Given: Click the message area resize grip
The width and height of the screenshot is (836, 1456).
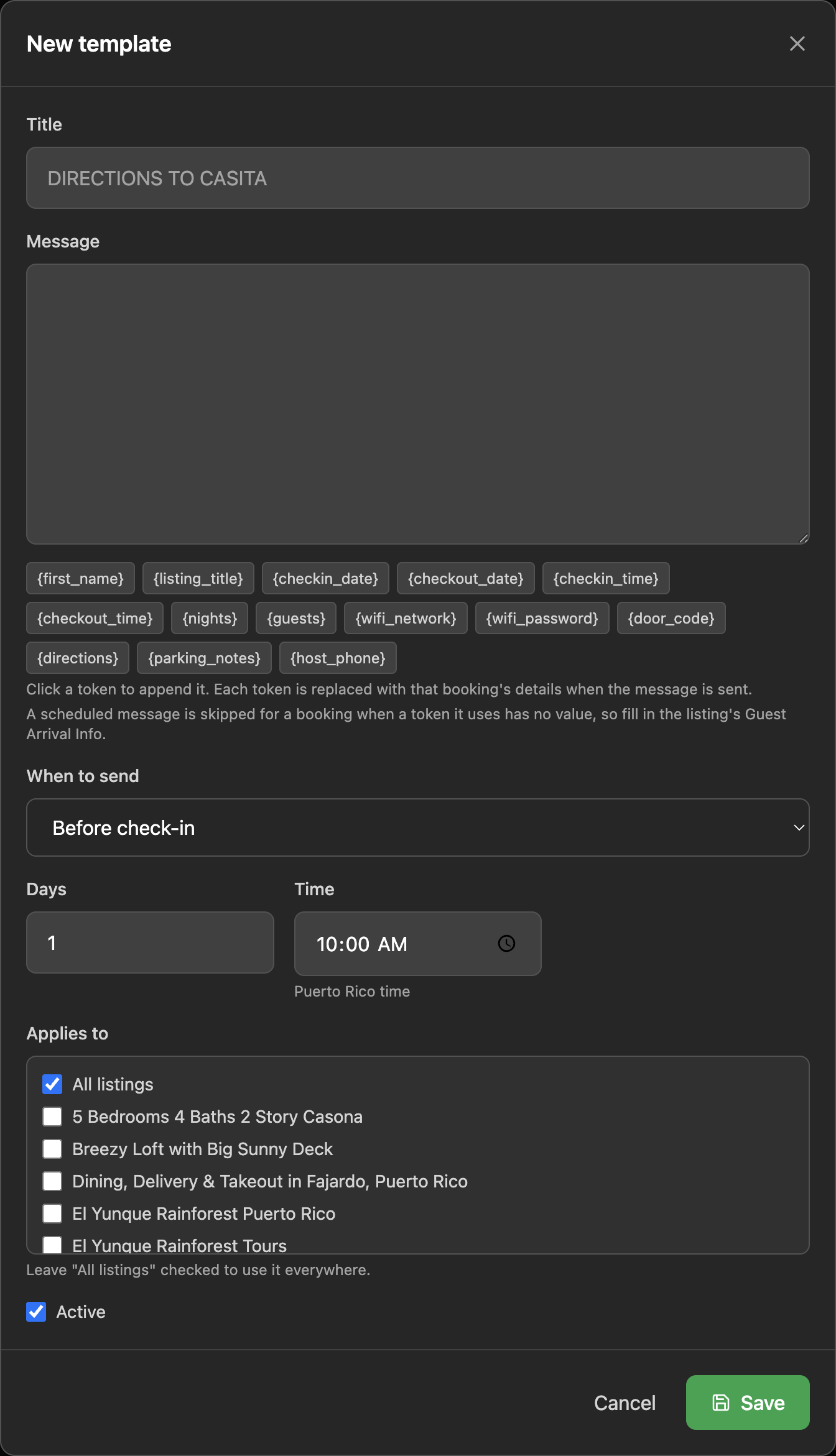Looking at the screenshot, I should 803,538.
